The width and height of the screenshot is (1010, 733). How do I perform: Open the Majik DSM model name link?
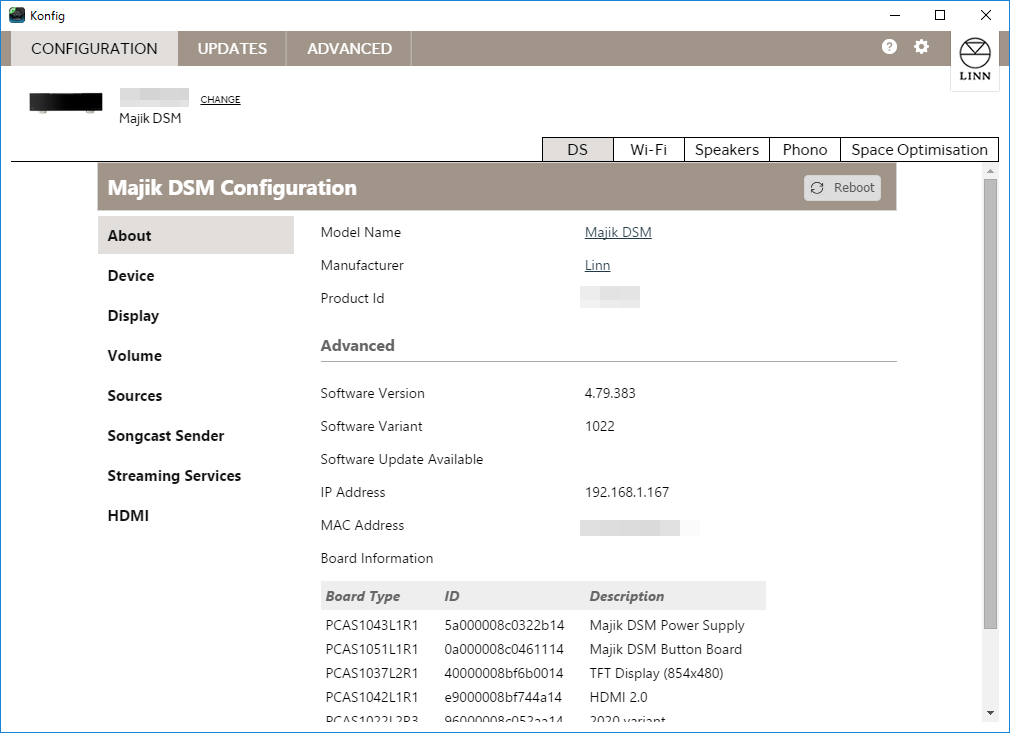(618, 232)
